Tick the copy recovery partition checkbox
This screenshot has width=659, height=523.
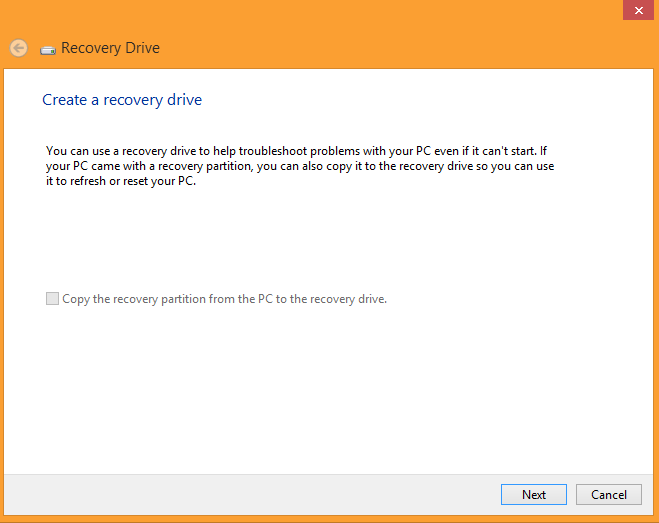click(52, 298)
